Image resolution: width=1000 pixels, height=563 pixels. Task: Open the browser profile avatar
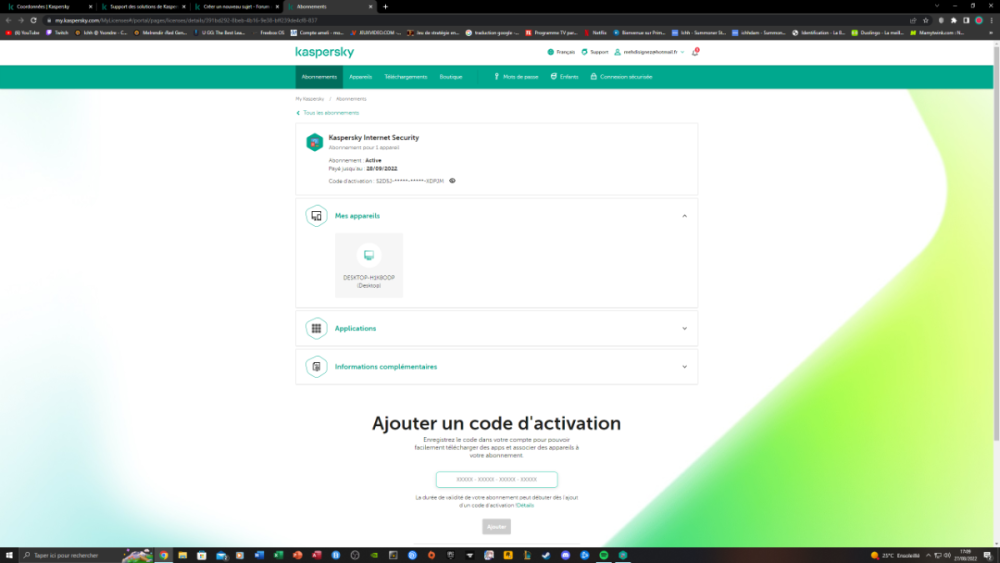[x=979, y=20]
